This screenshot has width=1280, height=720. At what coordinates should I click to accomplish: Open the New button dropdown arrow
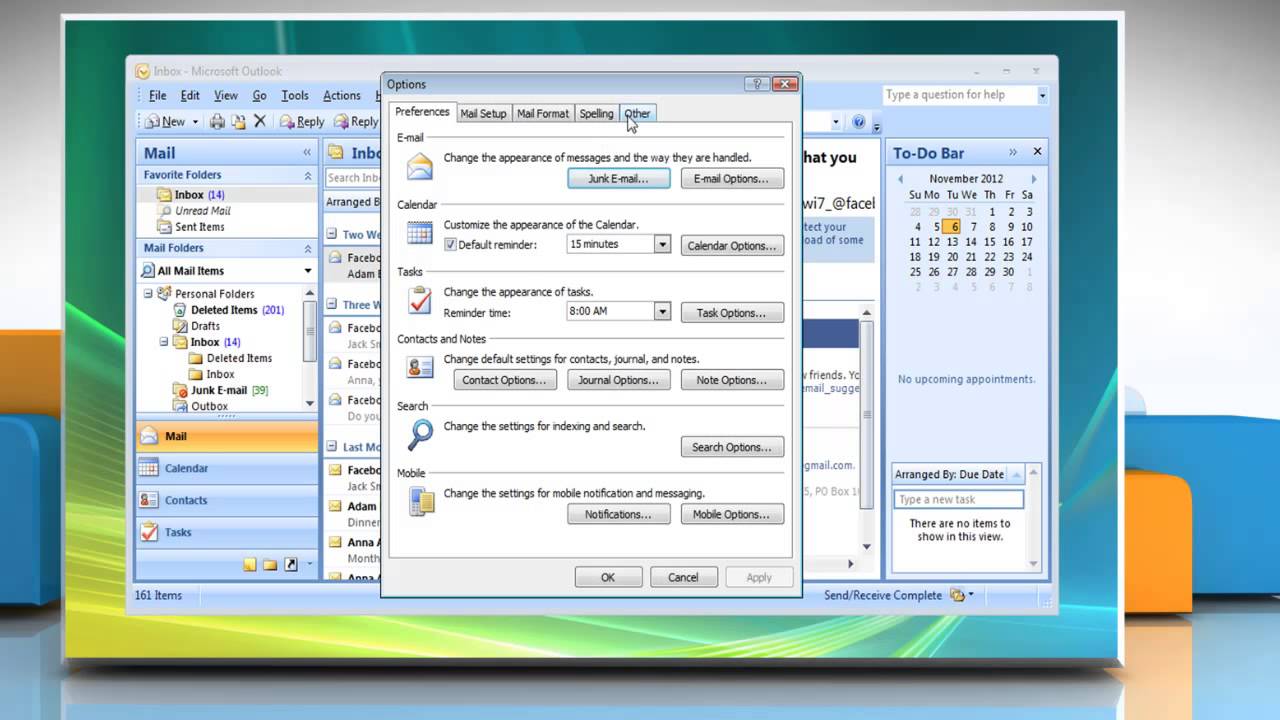(x=195, y=122)
